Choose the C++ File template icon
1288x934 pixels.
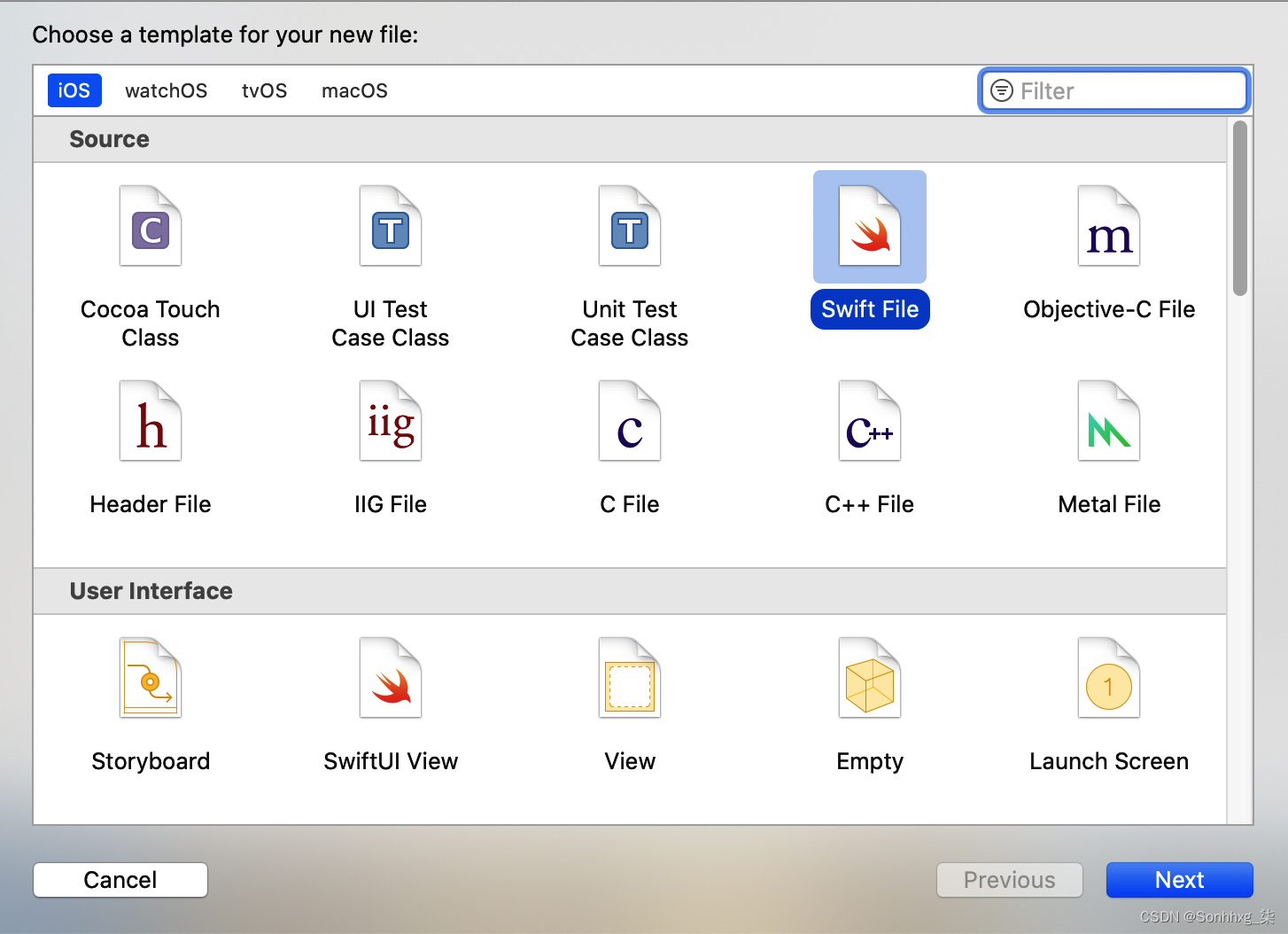pyautogui.click(x=870, y=421)
